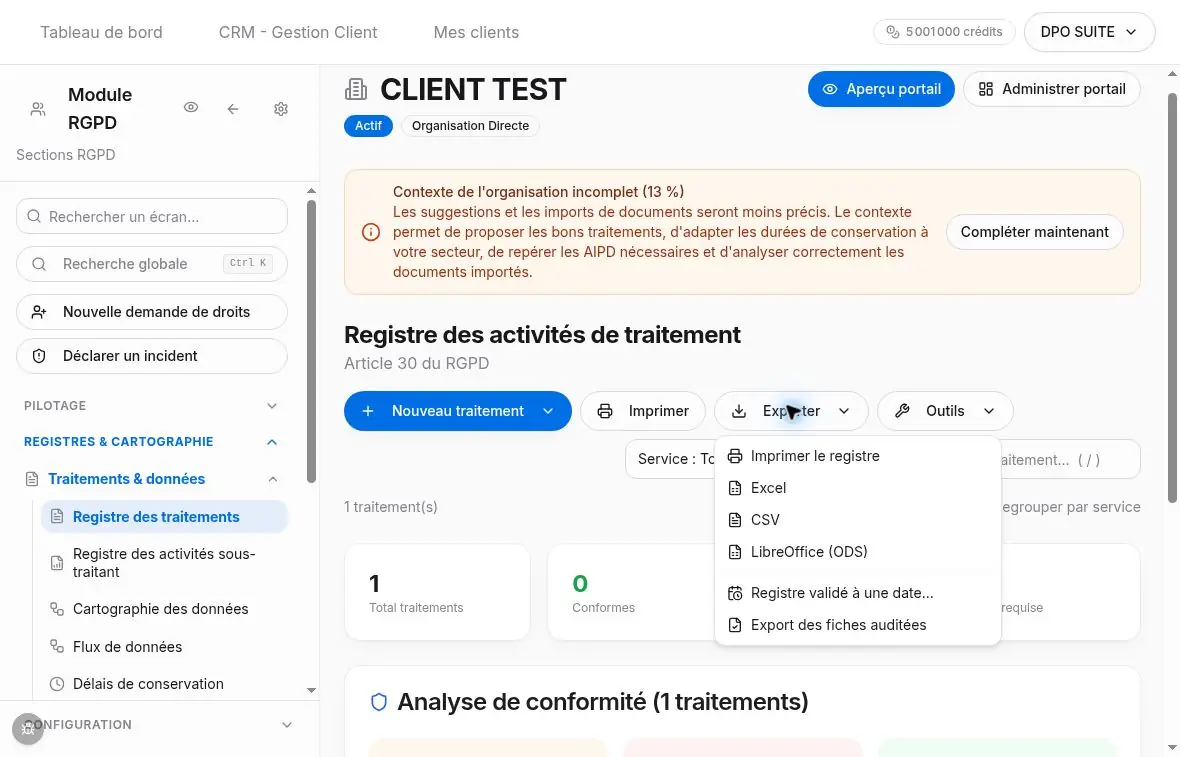Viewport: 1180px width, 757px height.
Task: Toggle the eye icon beside Module RGPD
Action: point(191,108)
